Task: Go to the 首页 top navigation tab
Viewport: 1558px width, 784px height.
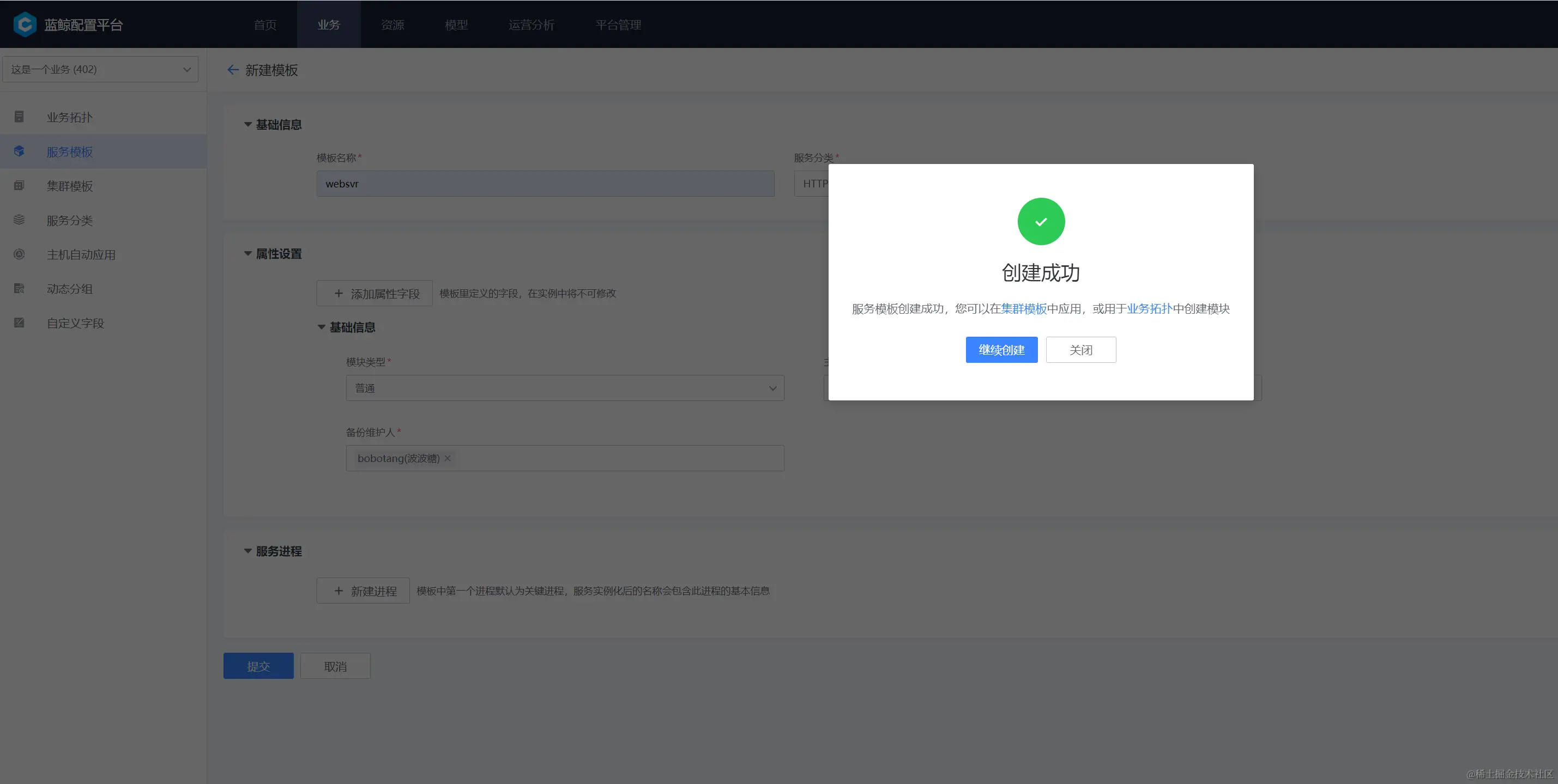Action: pos(265,25)
